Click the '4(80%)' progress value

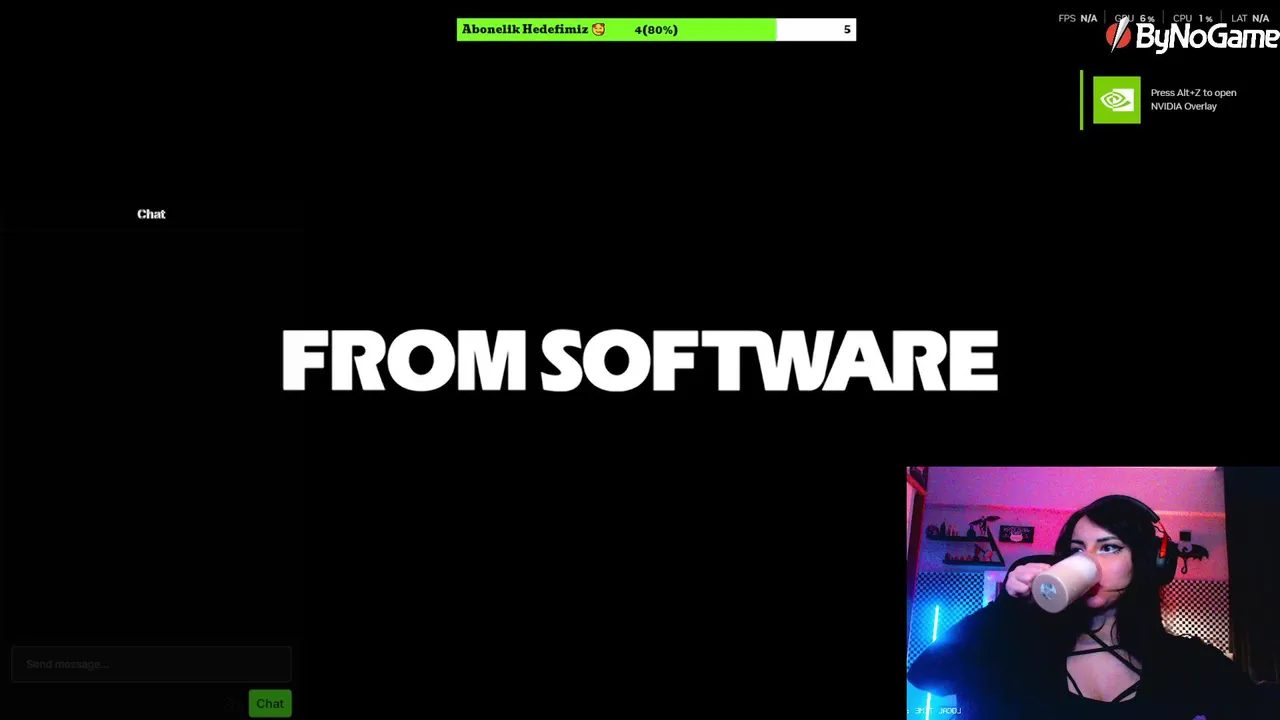pyautogui.click(x=656, y=30)
